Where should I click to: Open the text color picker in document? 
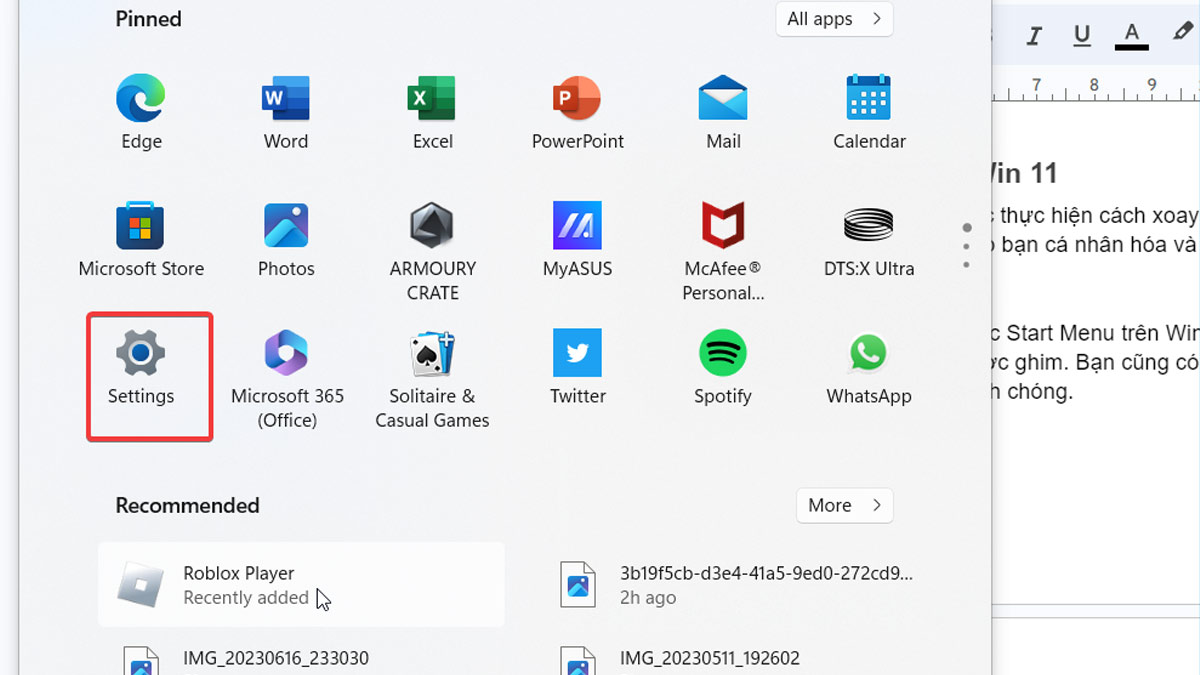tap(1132, 35)
